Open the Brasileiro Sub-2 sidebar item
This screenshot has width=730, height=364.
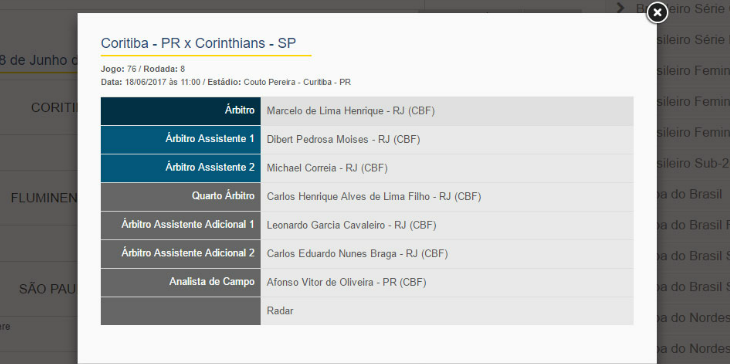(x=693, y=163)
